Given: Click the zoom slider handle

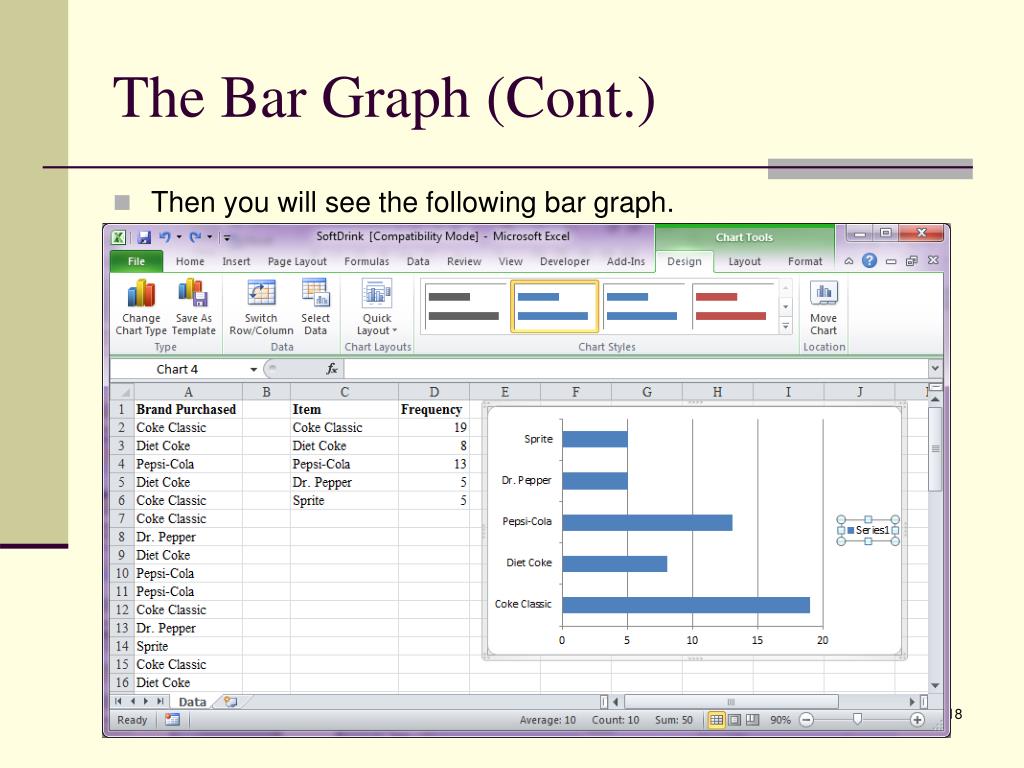Looking at the screenshot, I should pos(857,719).
